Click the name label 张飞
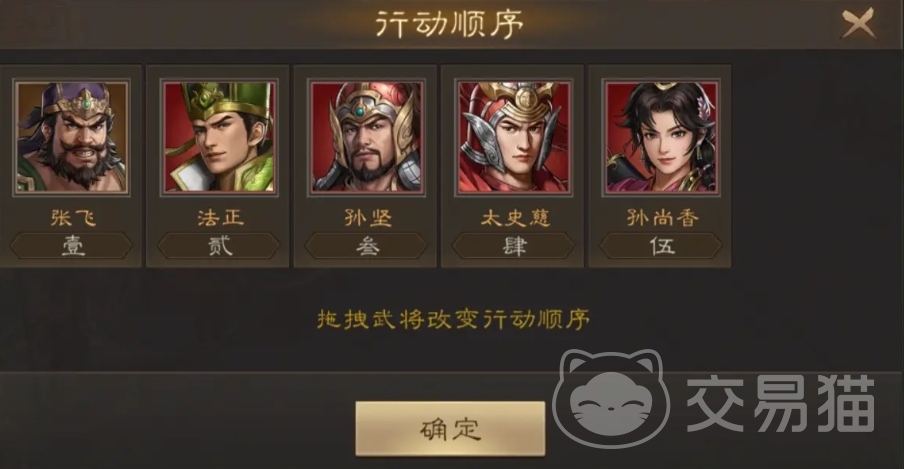Screen dimensions: 904x469 pyautogui.click(x=73, y=217)
